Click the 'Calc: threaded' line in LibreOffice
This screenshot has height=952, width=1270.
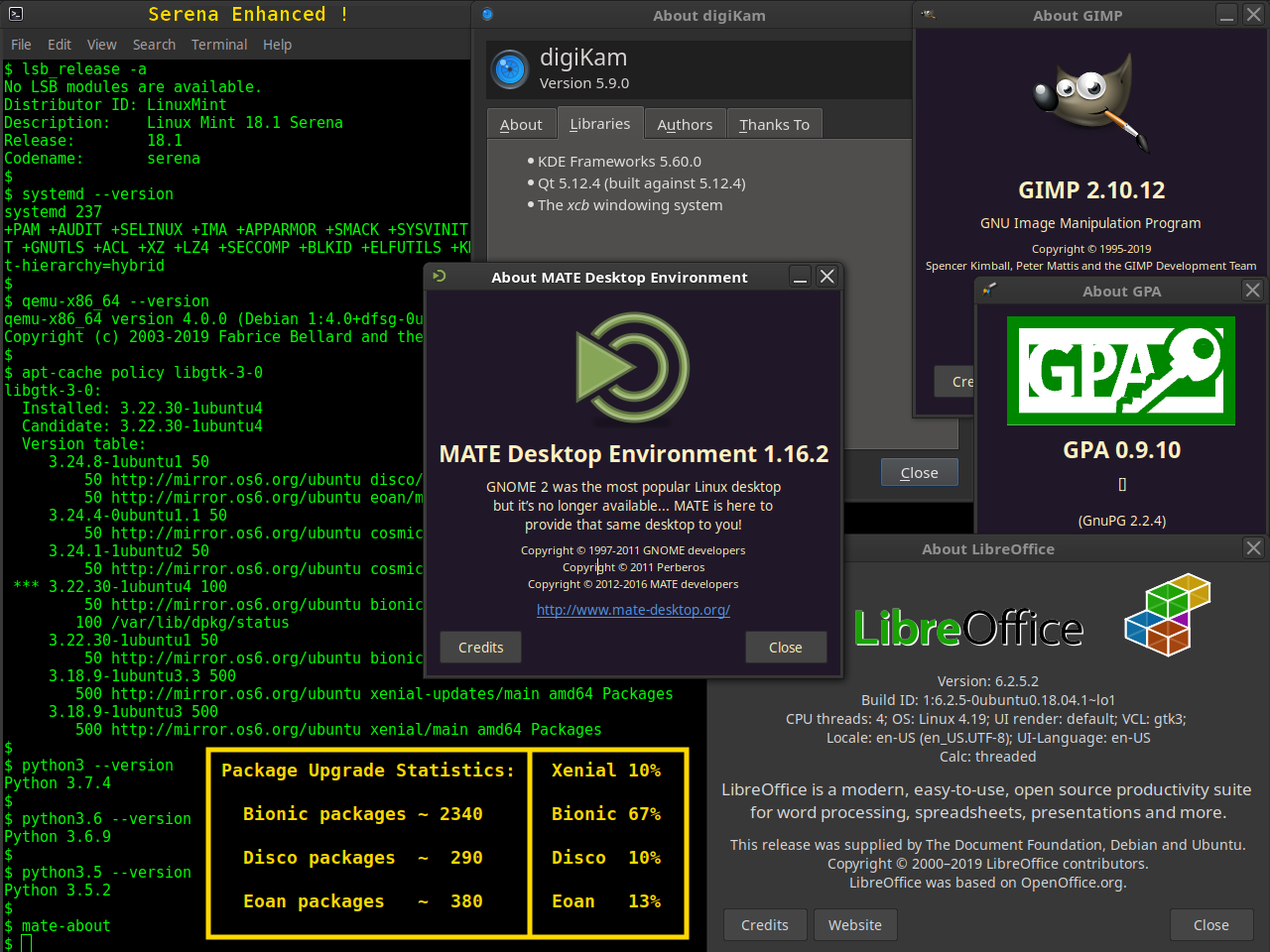[x=987, y=757]
